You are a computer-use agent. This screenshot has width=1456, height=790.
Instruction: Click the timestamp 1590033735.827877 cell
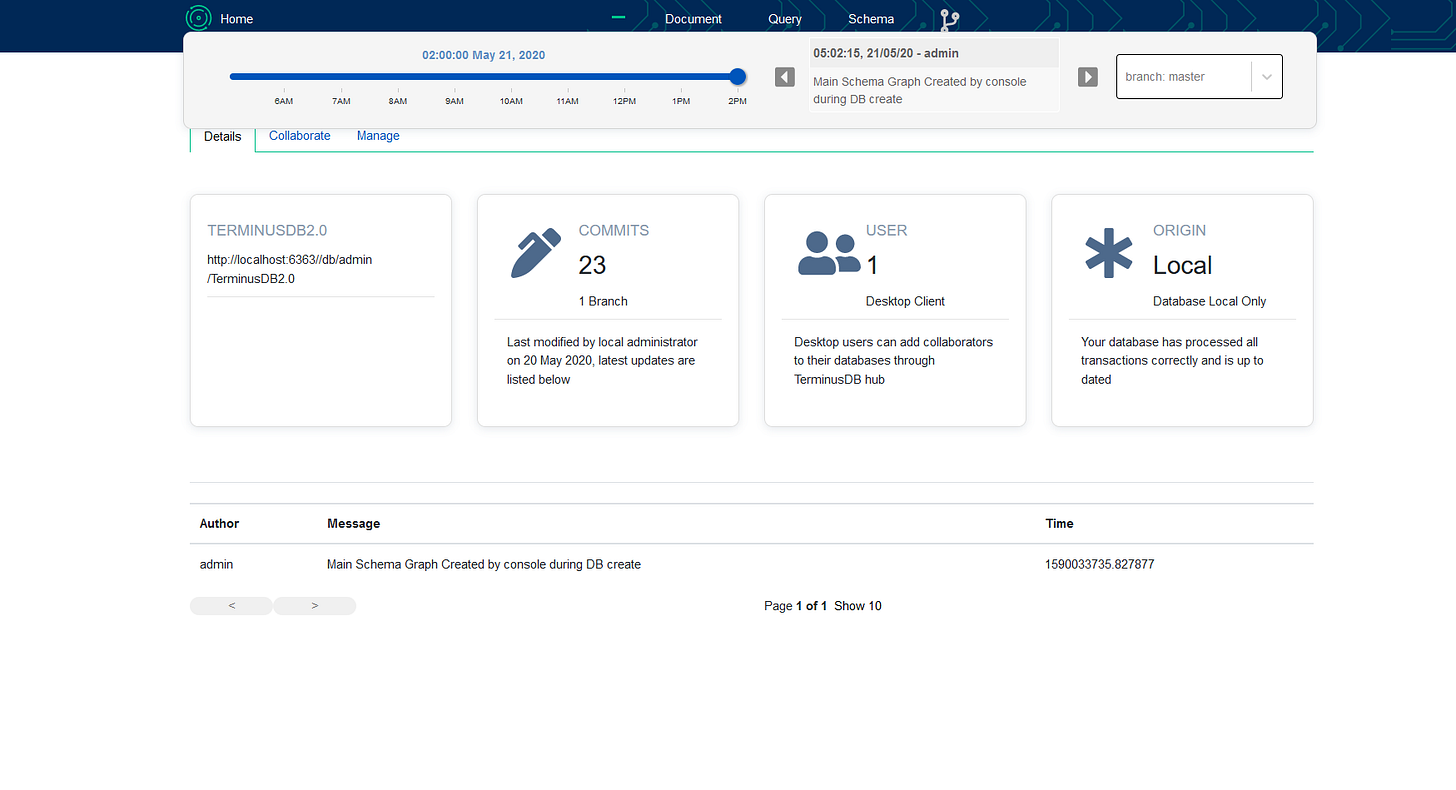(1100, 565)
